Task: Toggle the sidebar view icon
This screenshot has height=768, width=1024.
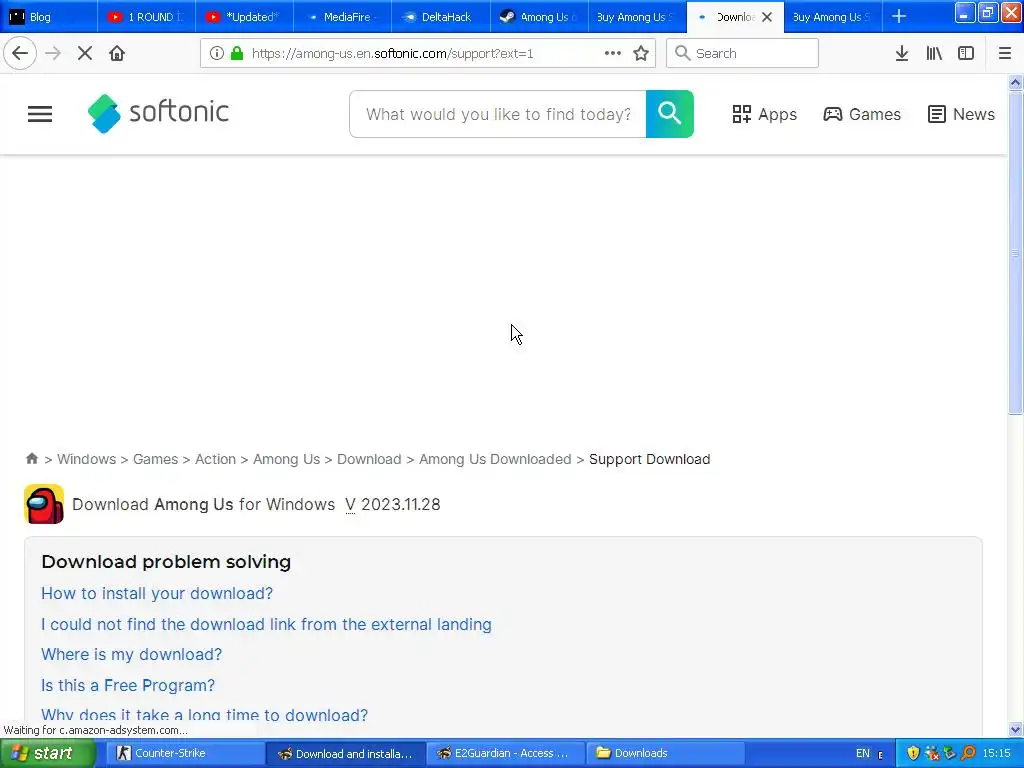Action: click(x=966, y=53)
